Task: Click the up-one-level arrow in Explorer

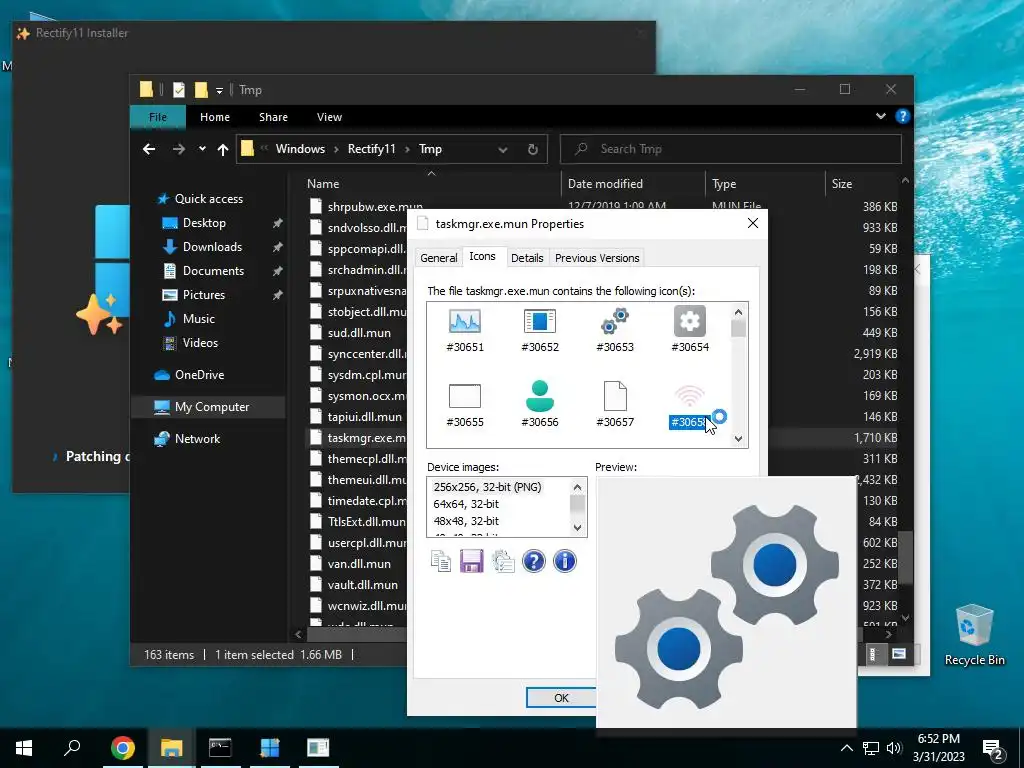Action: point(223,150)
